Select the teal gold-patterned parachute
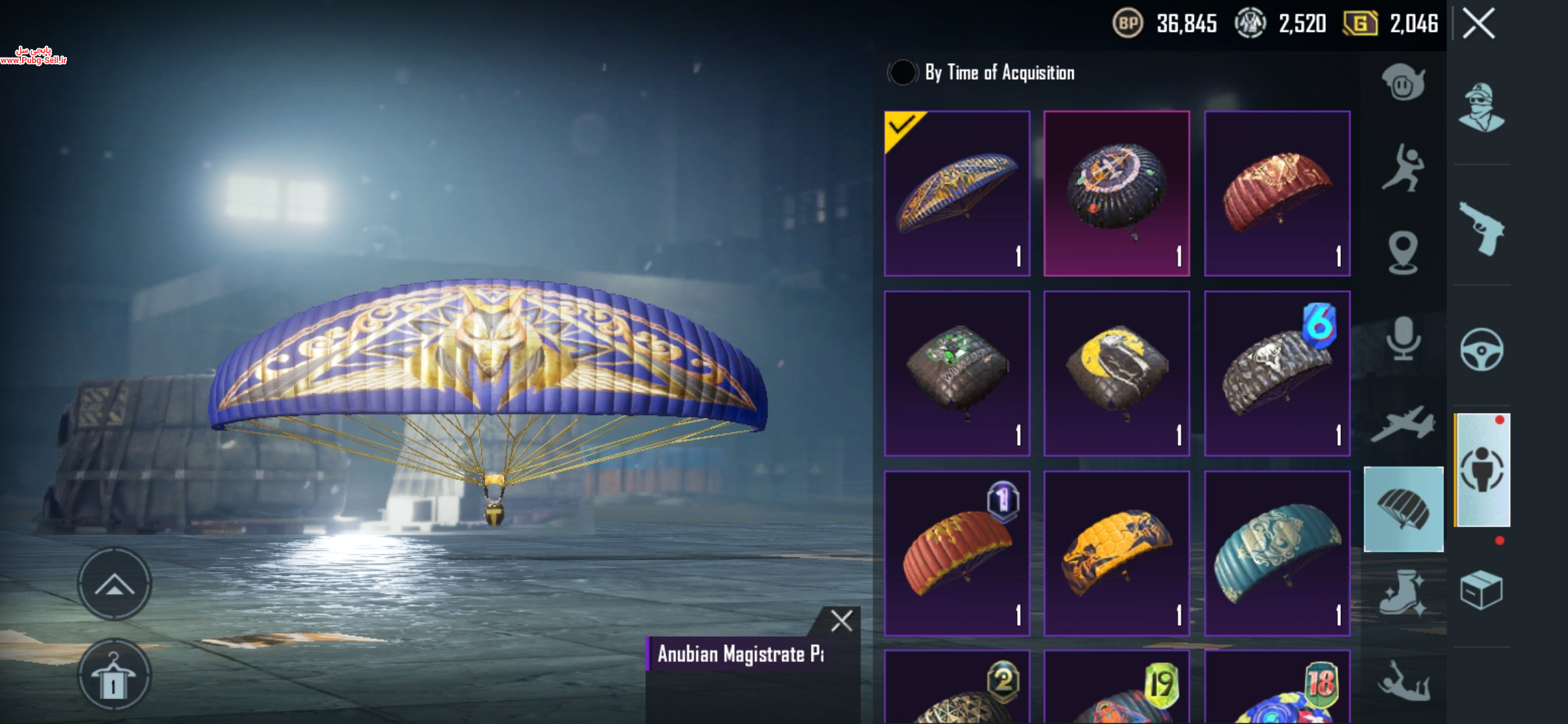The image size is (1568, 724). click(x=1277, y=553)
